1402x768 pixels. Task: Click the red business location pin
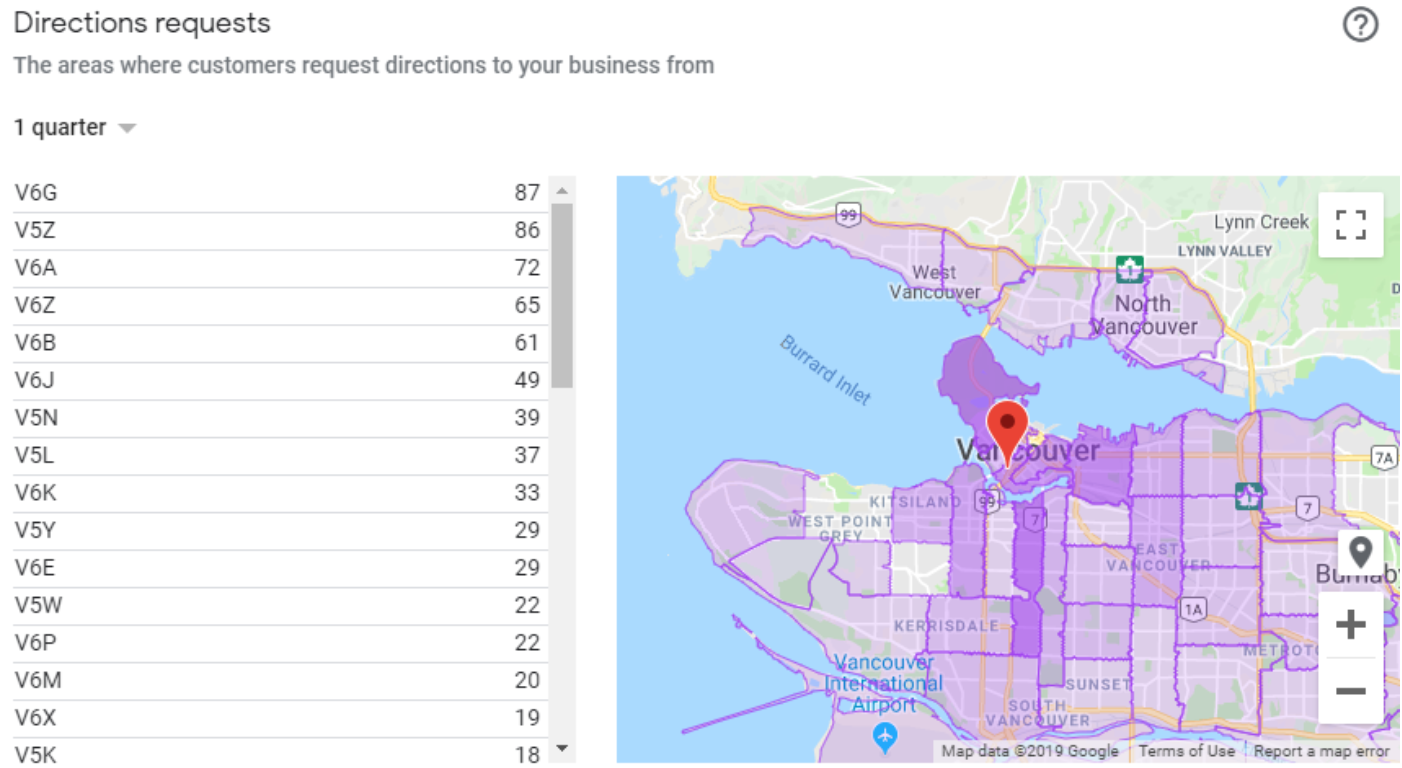point(1006,430)
